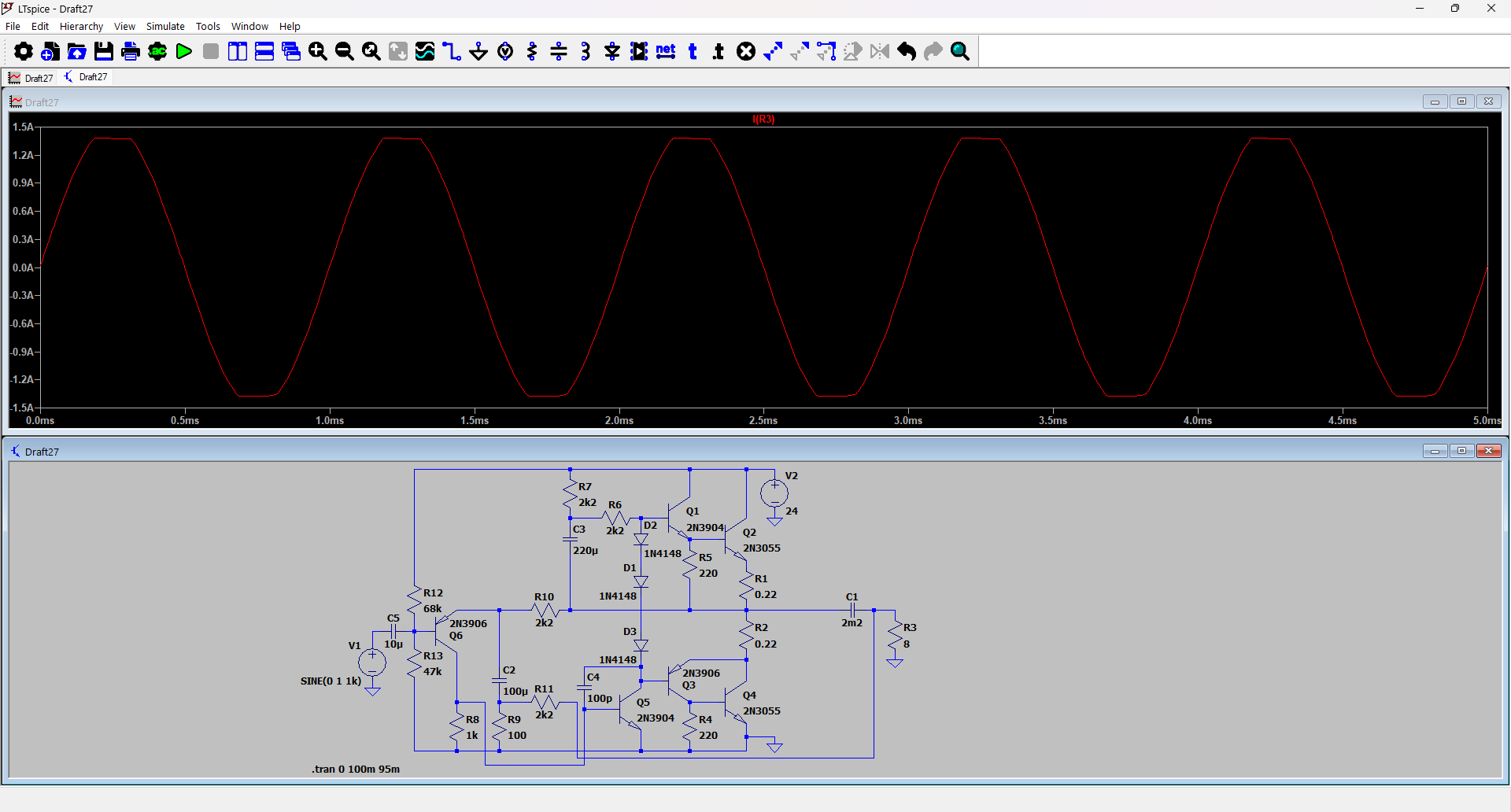This screenshot has height=812, width=1511.
Task: Cascade the windows
Action: click(291, 52)
